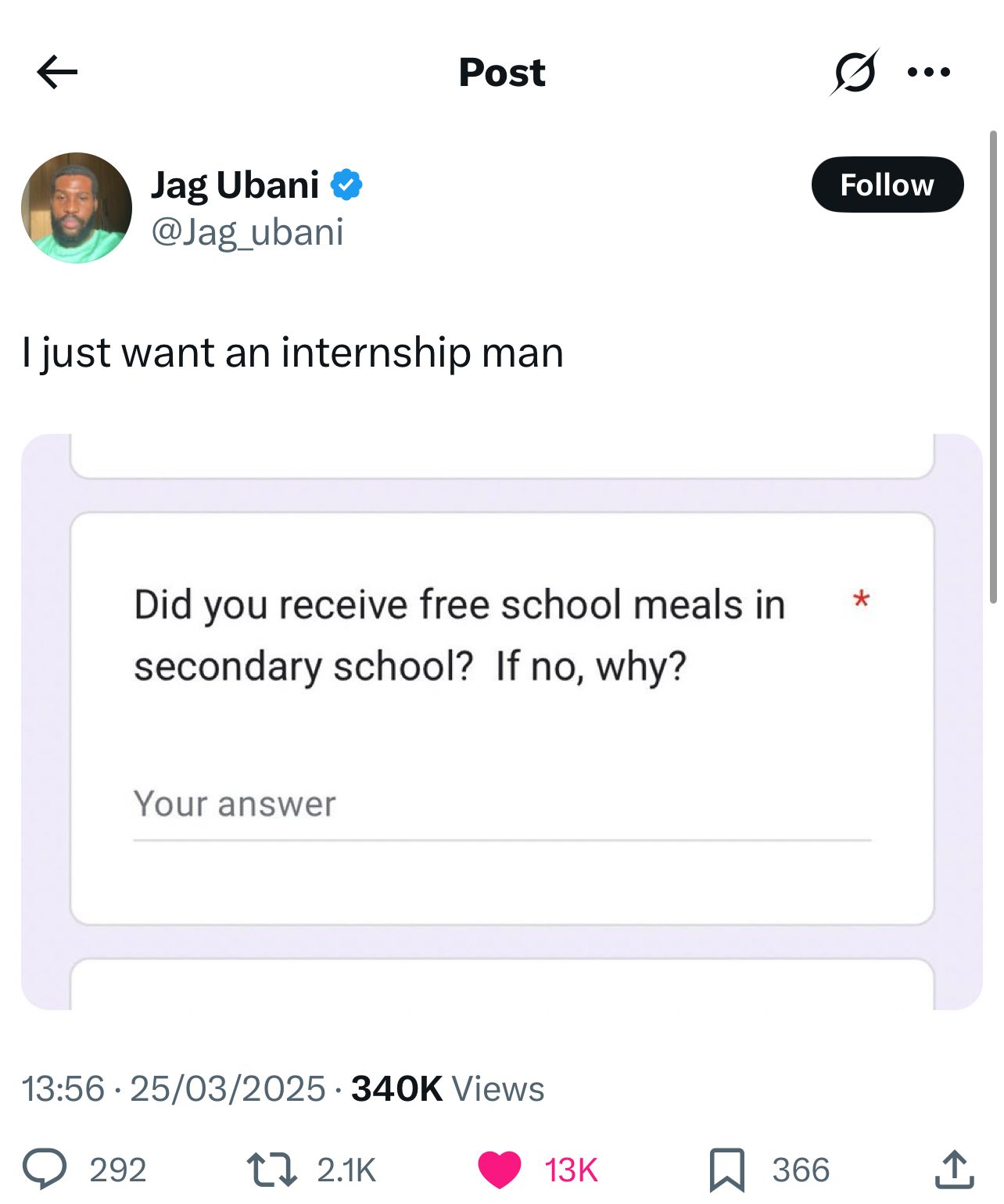Screen dimensions: 1004x1204
Task: Open the @Jag_ubani handle link
Action: 247,232
